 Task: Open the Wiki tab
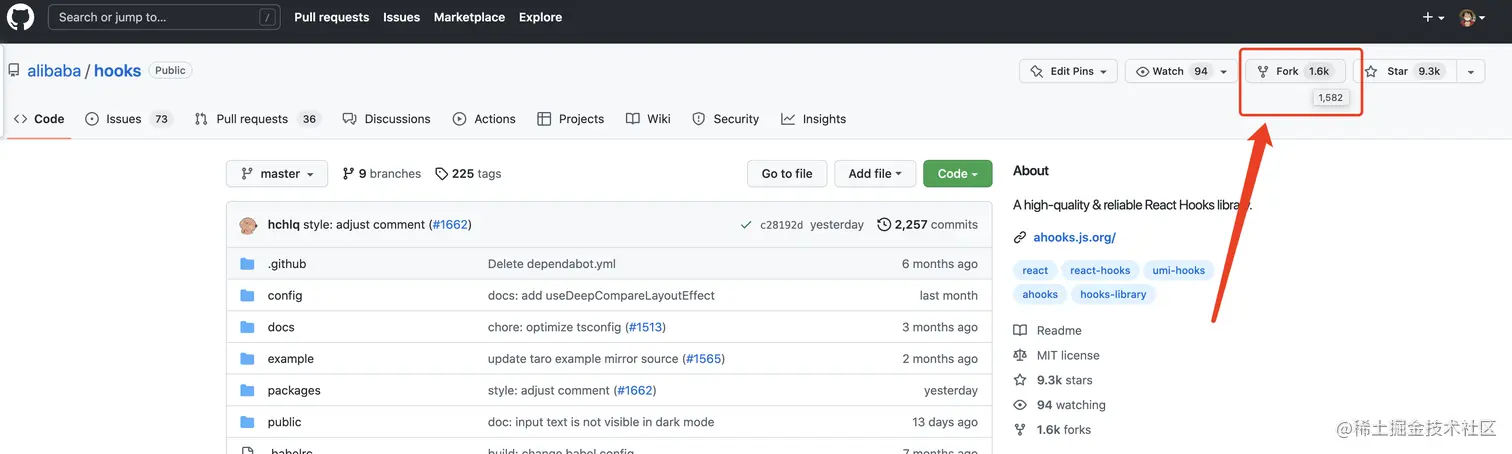(648, 119)
